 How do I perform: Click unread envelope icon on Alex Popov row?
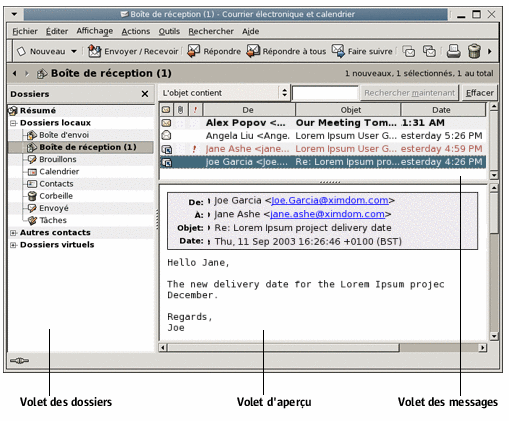[x=166, y=123]
